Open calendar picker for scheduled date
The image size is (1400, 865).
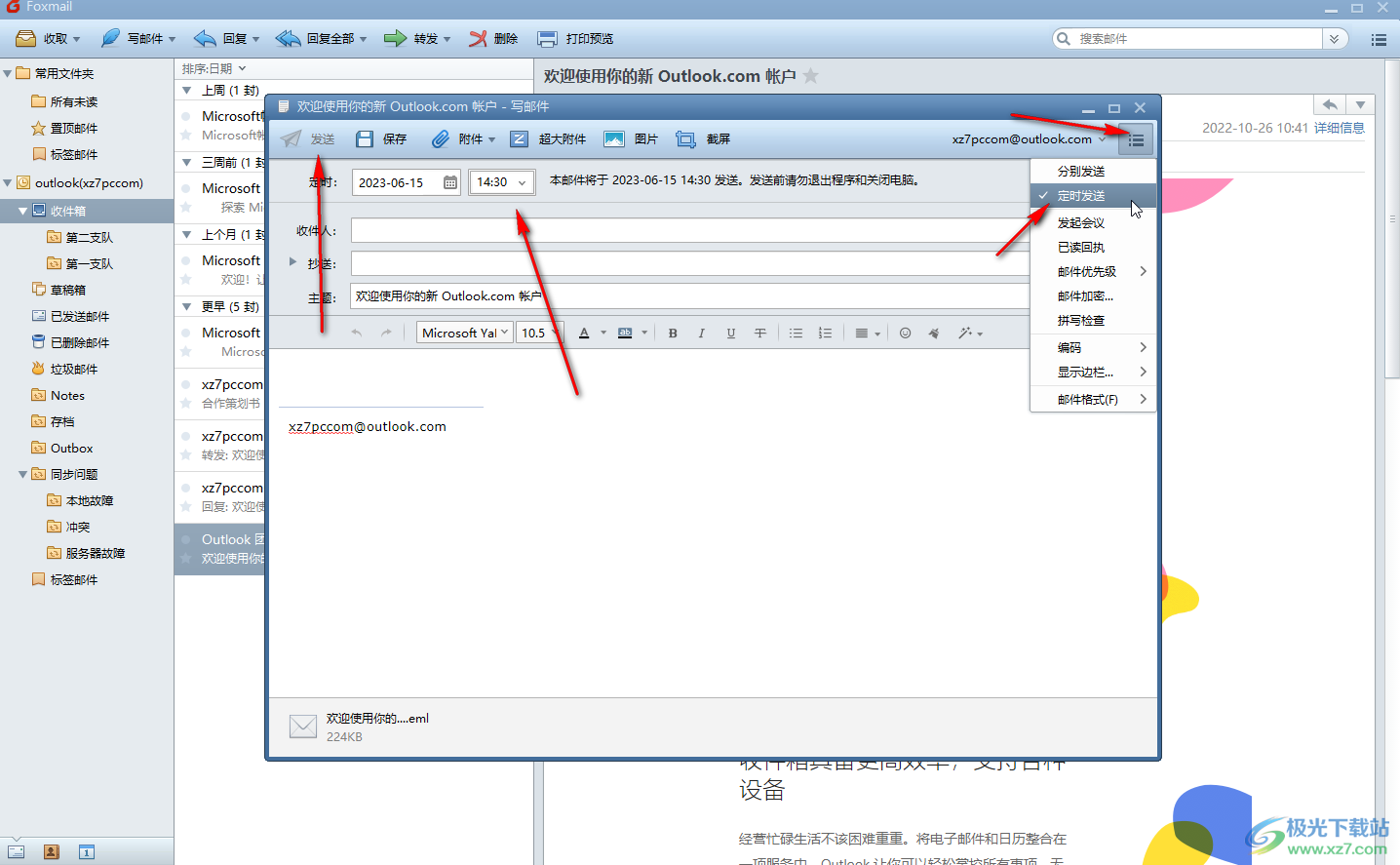click(x=449, y=182)
